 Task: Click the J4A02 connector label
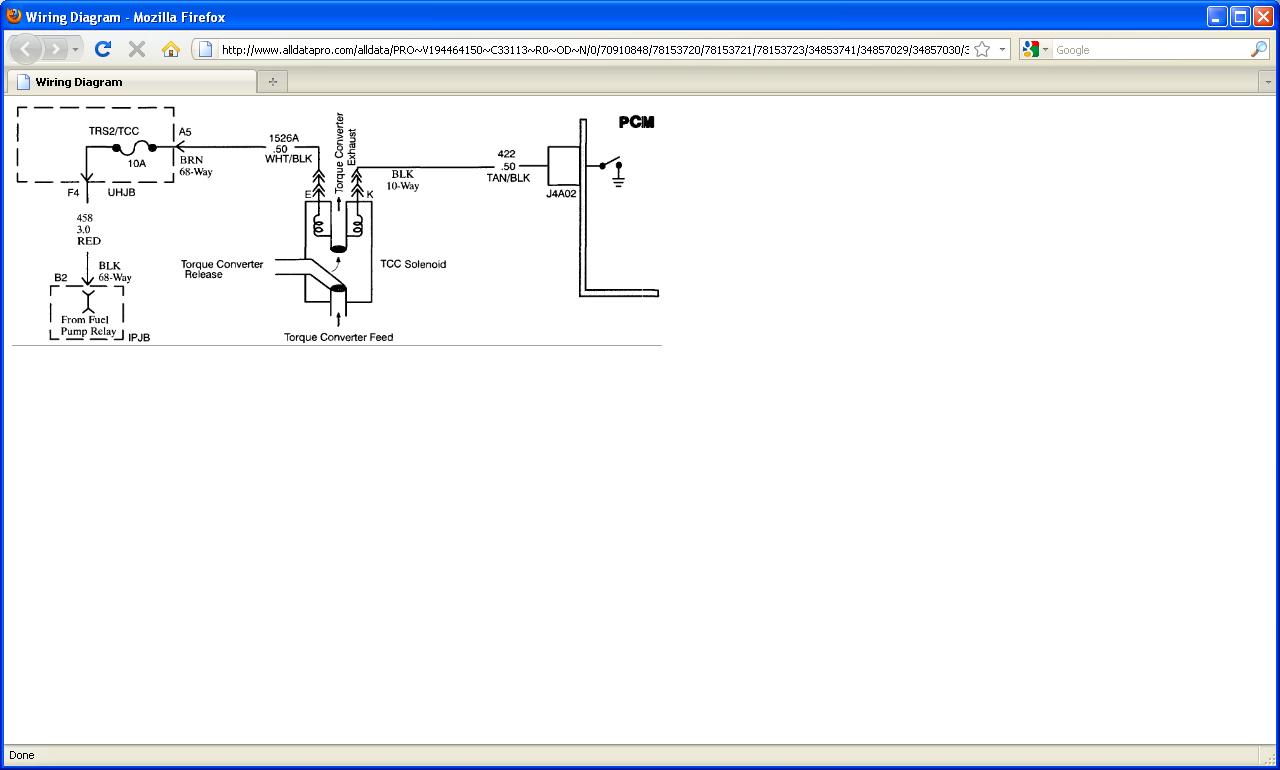pyautogui.click(x=561, y=194)
